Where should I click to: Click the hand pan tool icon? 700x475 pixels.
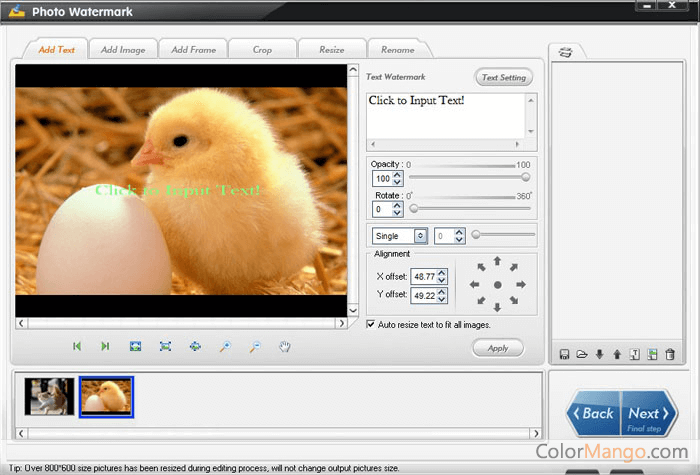click(285, 346)
